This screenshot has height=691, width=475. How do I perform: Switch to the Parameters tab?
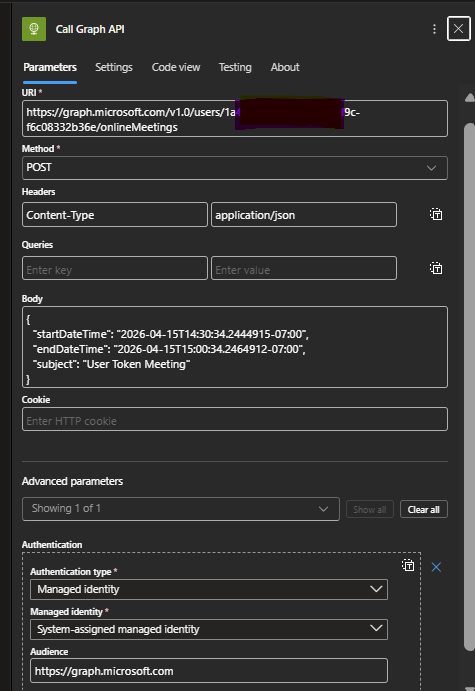point(50,67)
